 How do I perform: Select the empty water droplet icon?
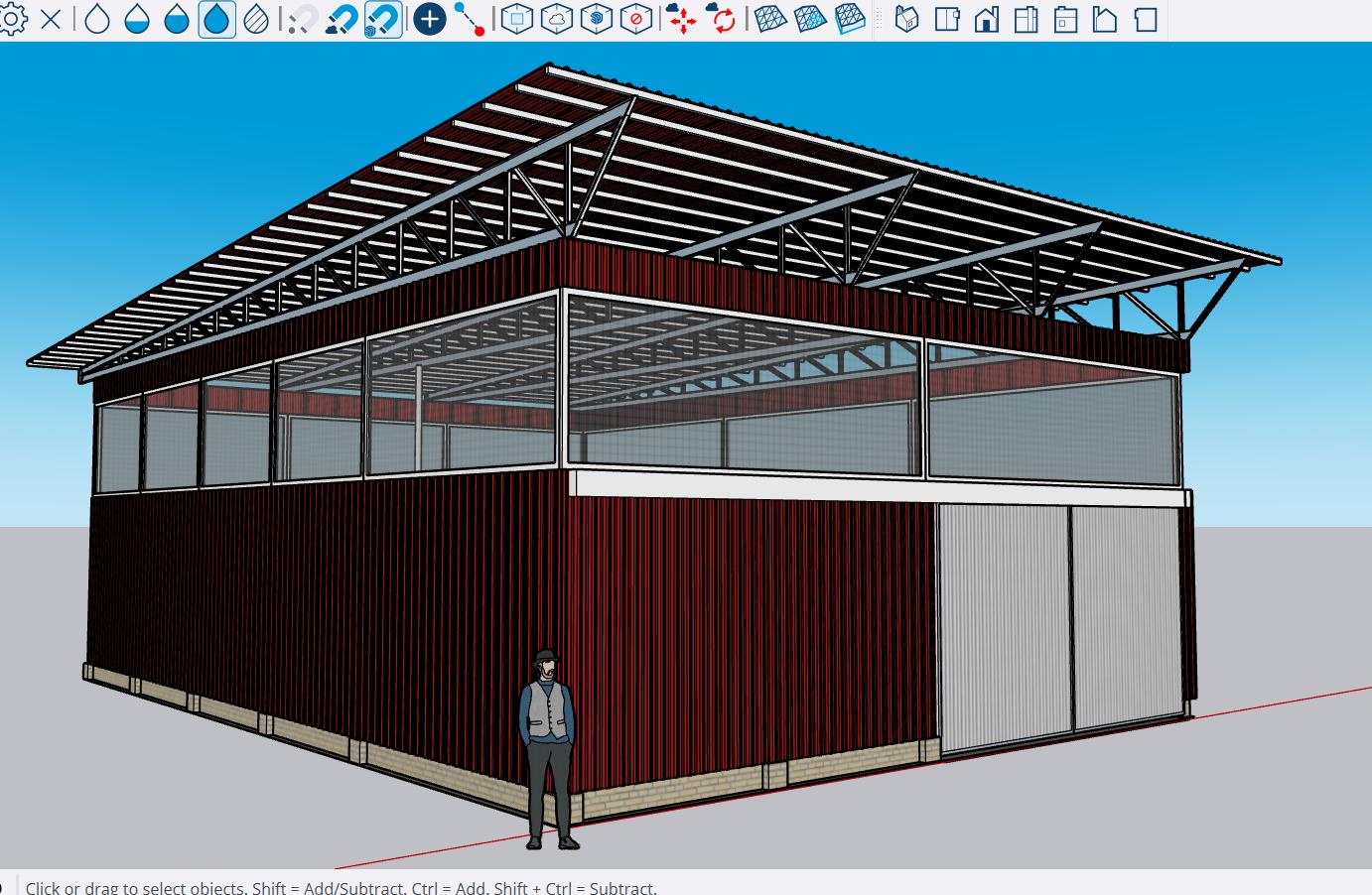[x=97, y=19]
